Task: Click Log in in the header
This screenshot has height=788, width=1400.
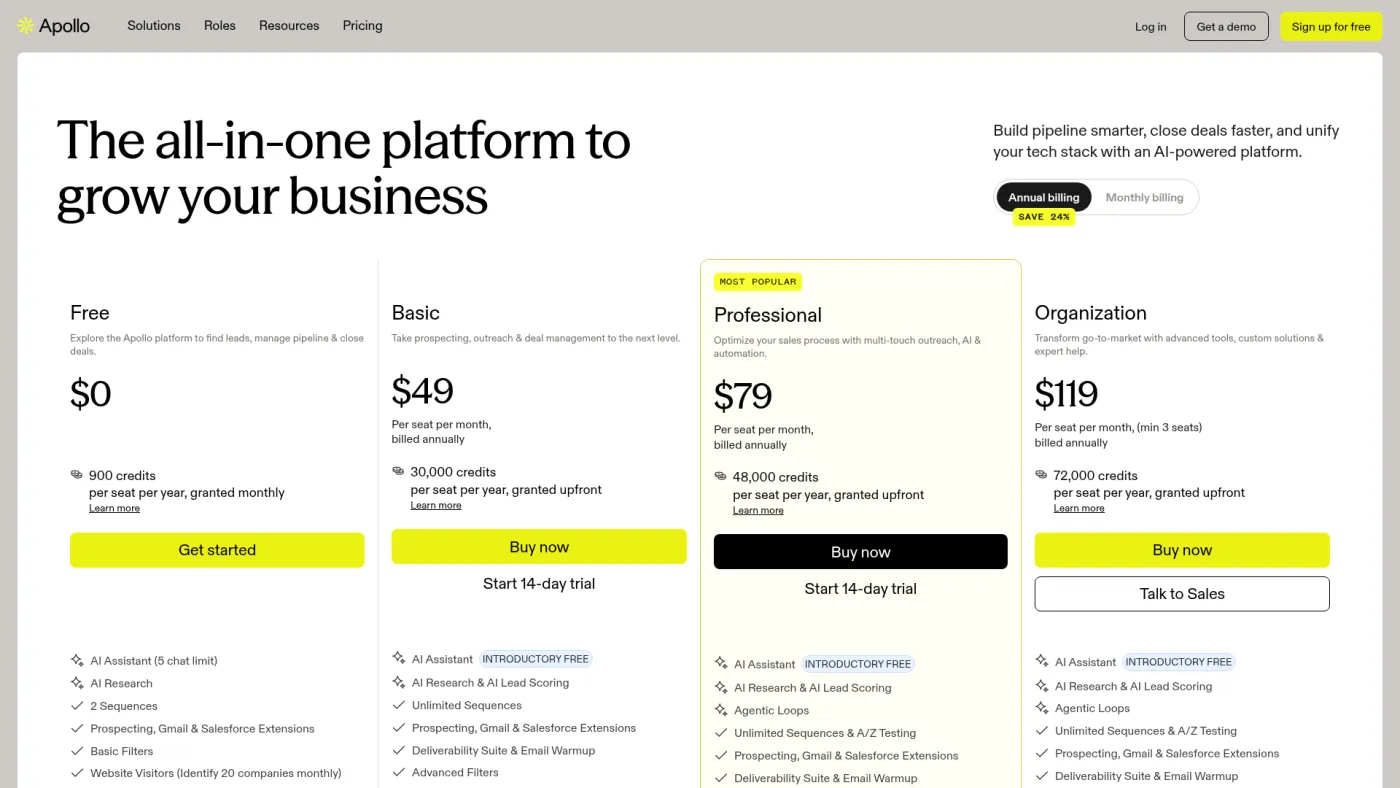Action: (x=1150, y=27)
